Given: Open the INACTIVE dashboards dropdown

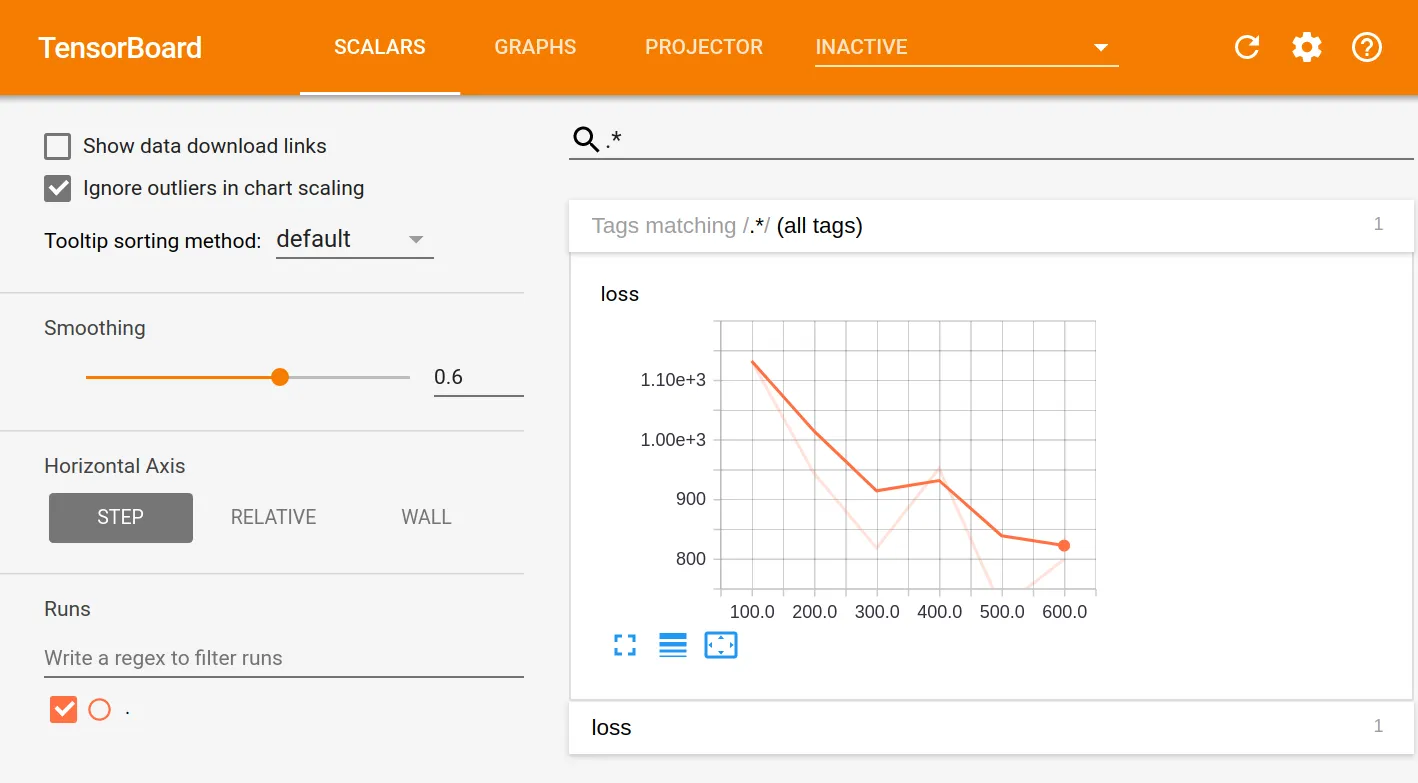Looking at the screenshot, I should pyautogui.click(x=966, y=47).
